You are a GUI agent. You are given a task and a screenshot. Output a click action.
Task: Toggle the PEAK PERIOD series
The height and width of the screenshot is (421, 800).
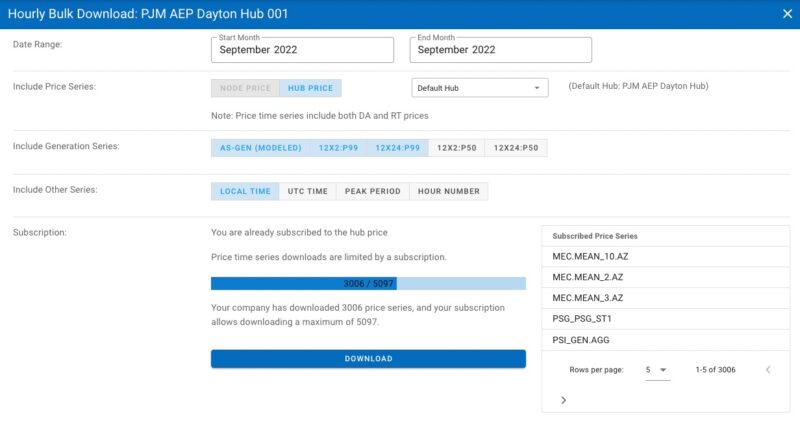click(372, 191)
